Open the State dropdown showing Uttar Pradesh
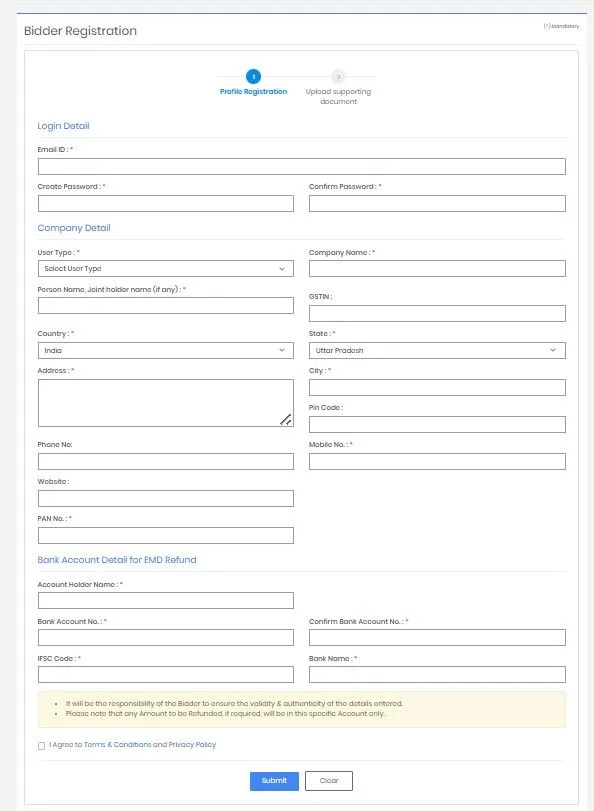594x811 pixels. tap(437, 350)
